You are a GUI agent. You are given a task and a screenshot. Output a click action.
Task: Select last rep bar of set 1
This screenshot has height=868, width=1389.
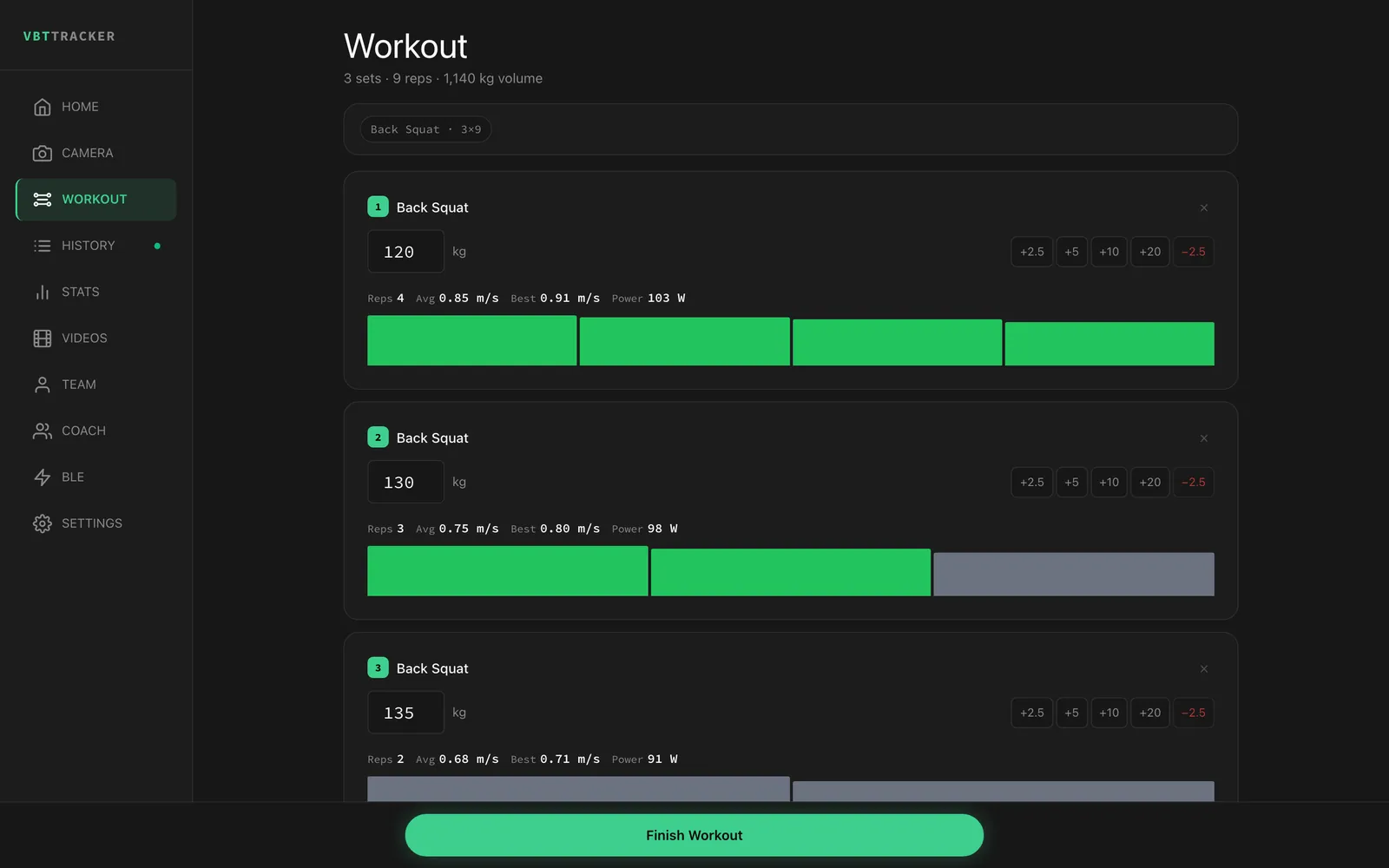[1109, 344]
